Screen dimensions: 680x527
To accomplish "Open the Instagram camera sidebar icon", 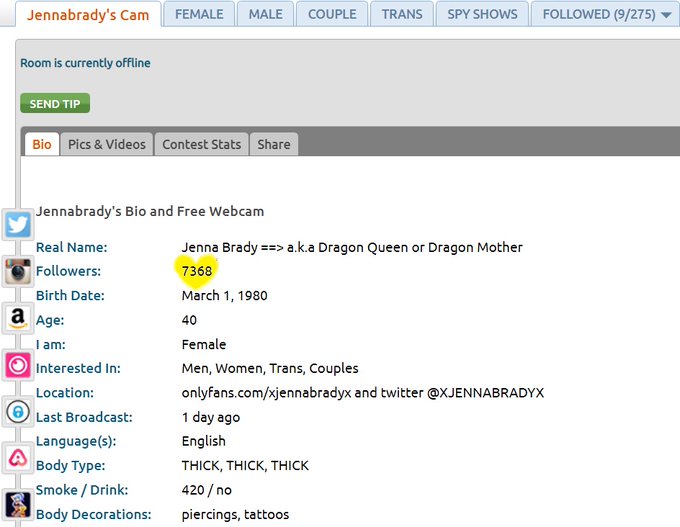I will [18, 271].
